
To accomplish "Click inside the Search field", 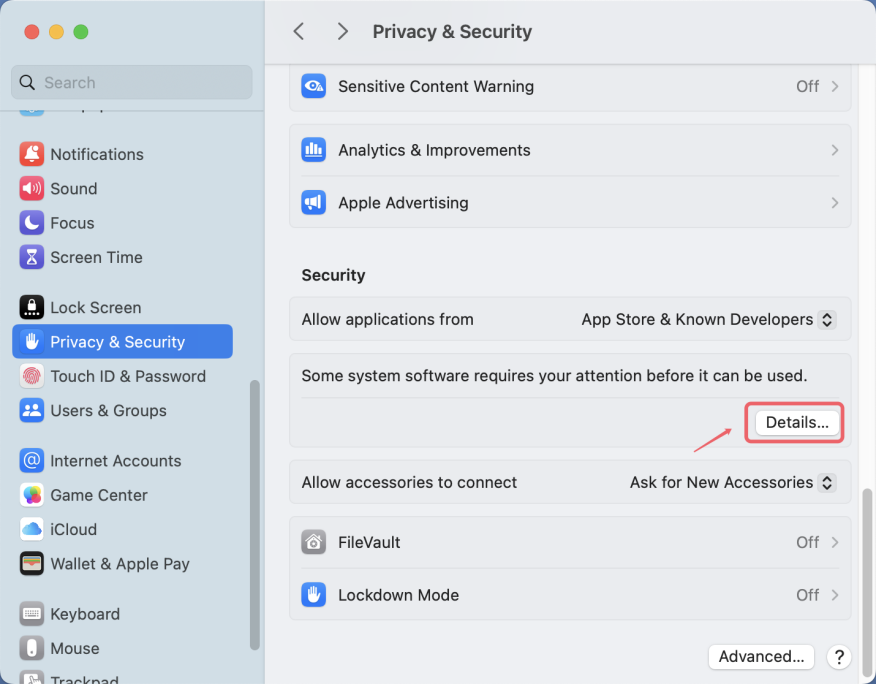I will (x=131, y=82).
